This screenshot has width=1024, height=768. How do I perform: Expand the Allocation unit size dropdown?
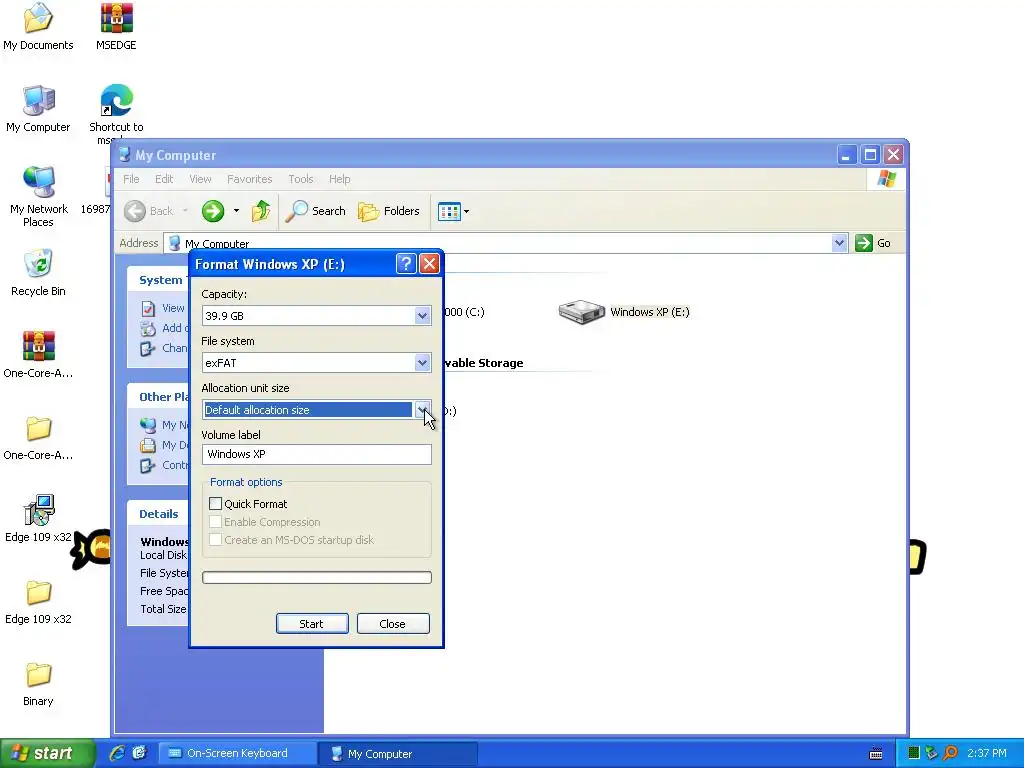coord(423,410)
